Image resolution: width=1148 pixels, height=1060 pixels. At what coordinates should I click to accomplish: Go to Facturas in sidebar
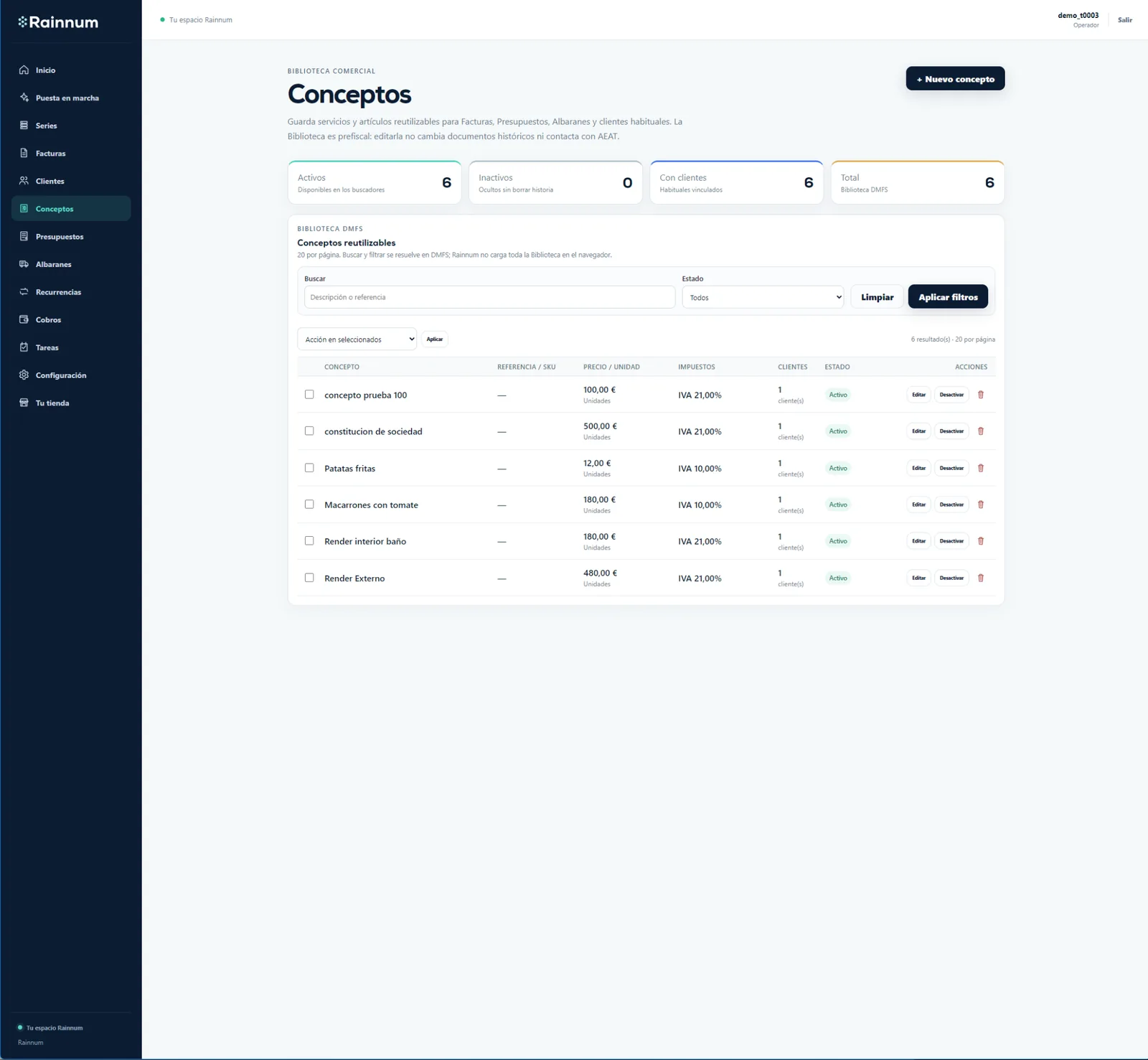point(71,153)
